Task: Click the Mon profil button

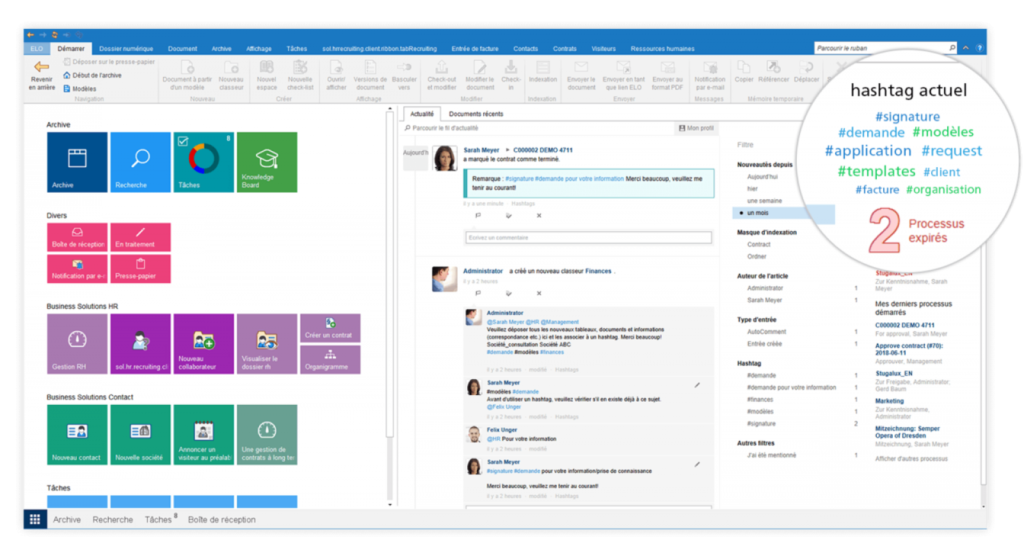Action: click(697, 128)
